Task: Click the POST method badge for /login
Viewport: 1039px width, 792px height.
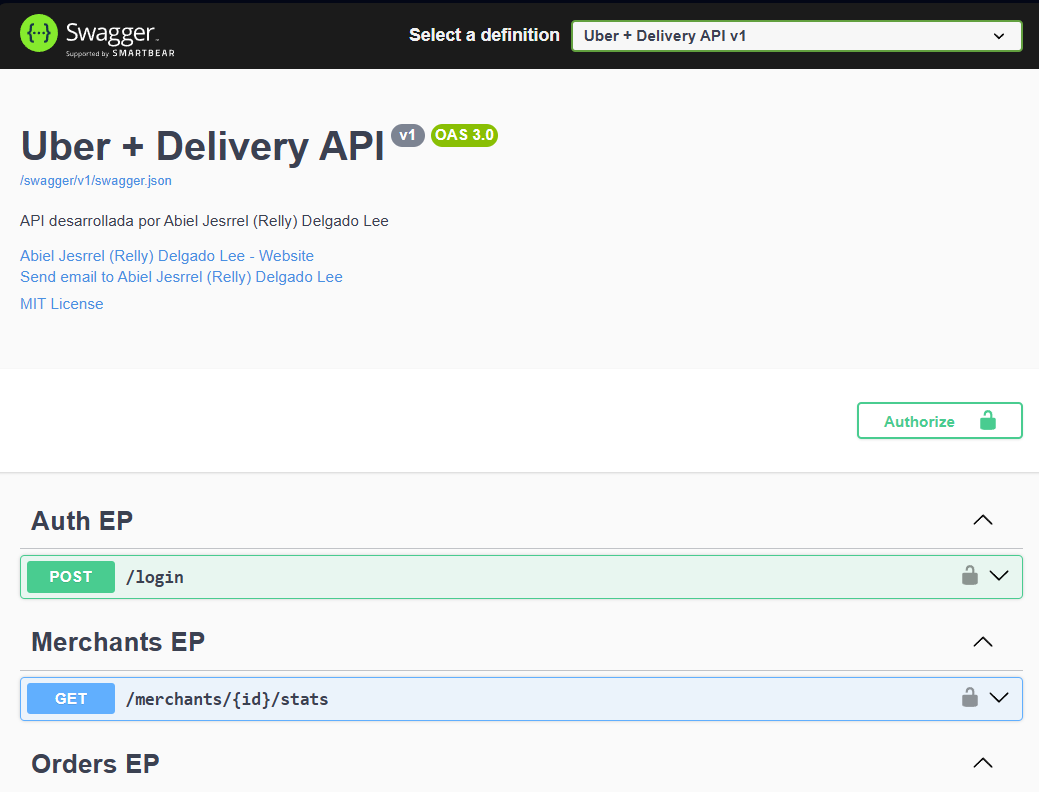Action: pyautogui.click(x=71, y=577)
